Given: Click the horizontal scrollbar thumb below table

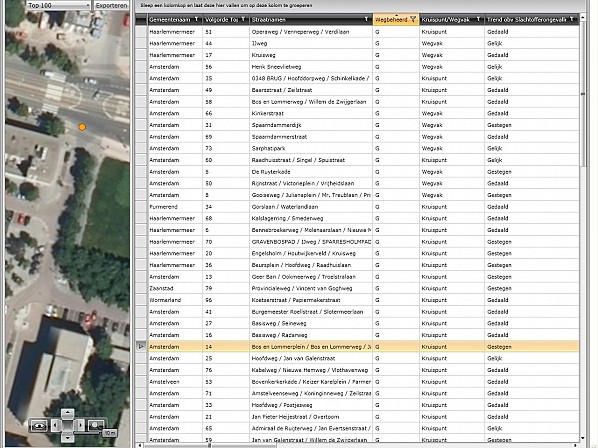Looking at the screenshot, I should click(x=209, y=445).
